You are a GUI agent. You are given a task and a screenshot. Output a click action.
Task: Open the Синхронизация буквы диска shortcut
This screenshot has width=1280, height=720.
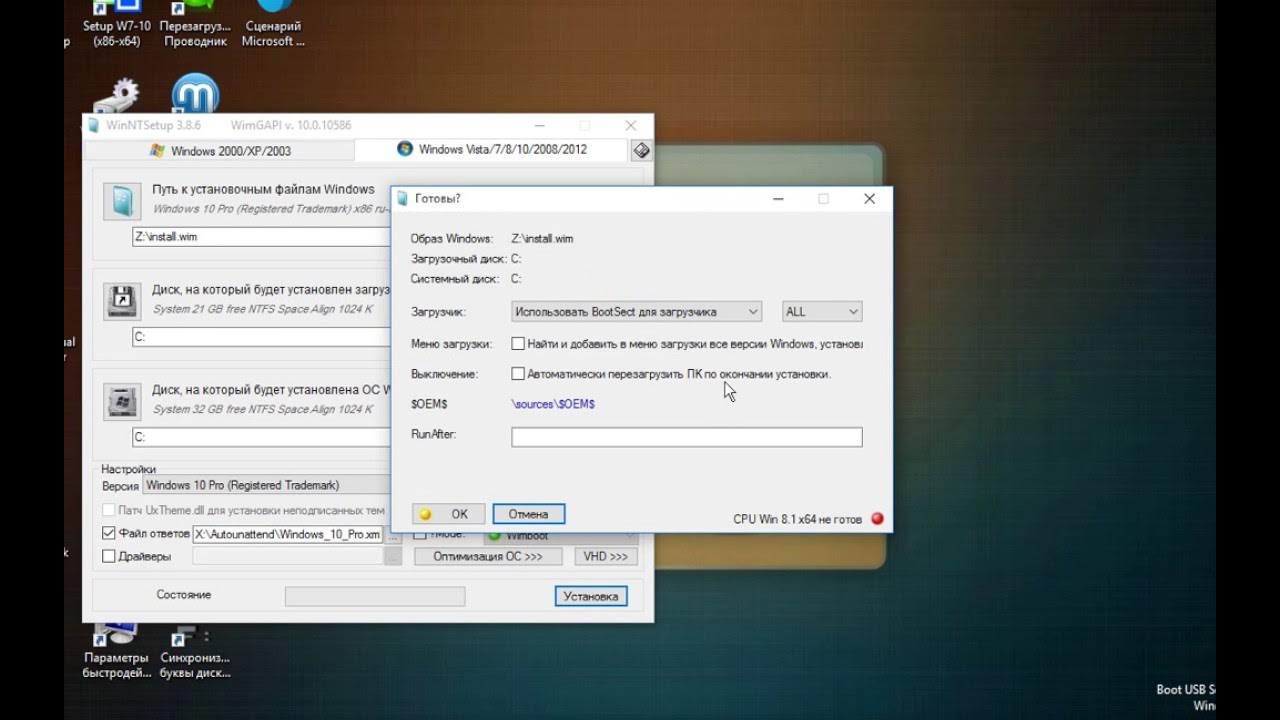coord(195,650)
